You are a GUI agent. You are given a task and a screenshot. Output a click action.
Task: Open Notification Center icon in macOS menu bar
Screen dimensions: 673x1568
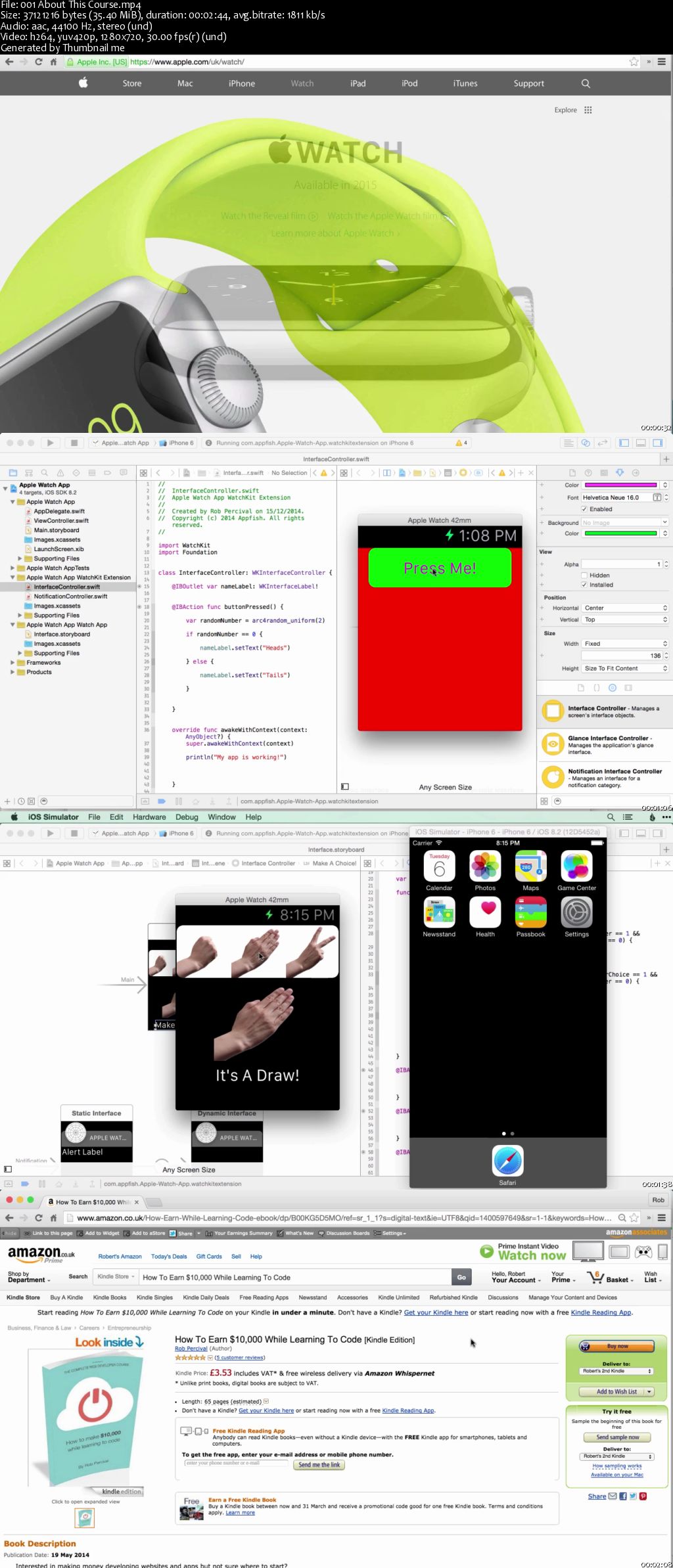click(628, 817)
